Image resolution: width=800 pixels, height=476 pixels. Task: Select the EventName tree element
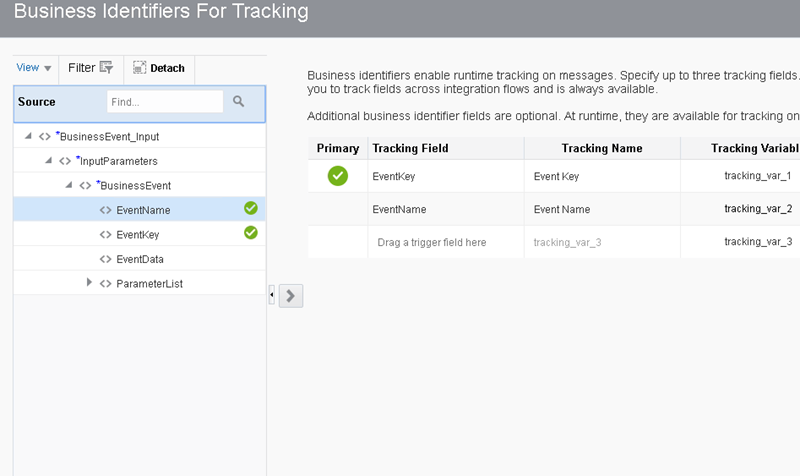coord(143,210)
